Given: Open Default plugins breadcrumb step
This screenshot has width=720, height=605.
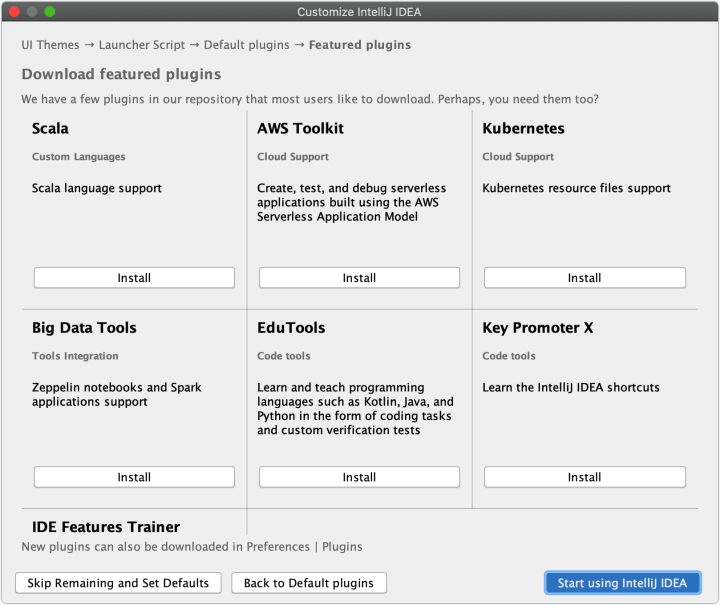Looking at the screenshot, I should (x=246, y=45).
